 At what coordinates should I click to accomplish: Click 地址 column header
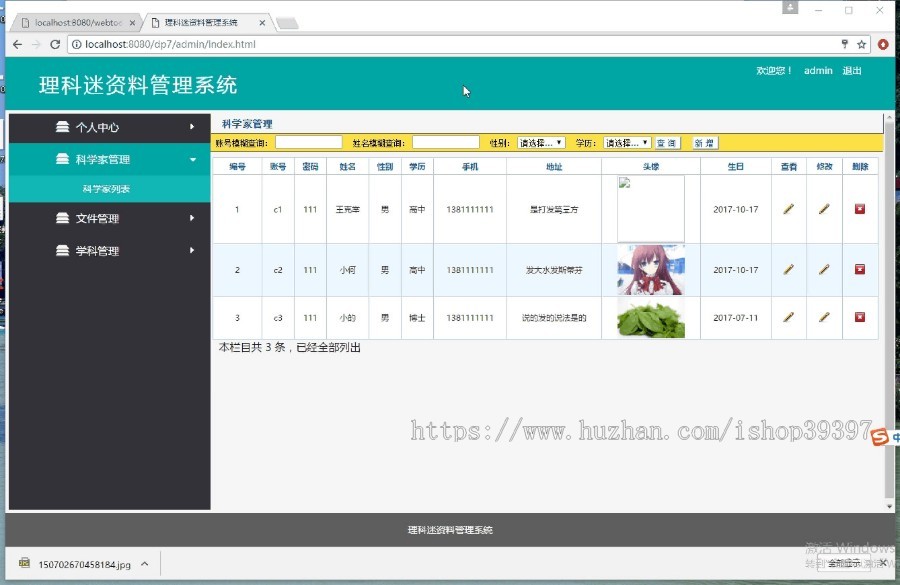[554, 166]
